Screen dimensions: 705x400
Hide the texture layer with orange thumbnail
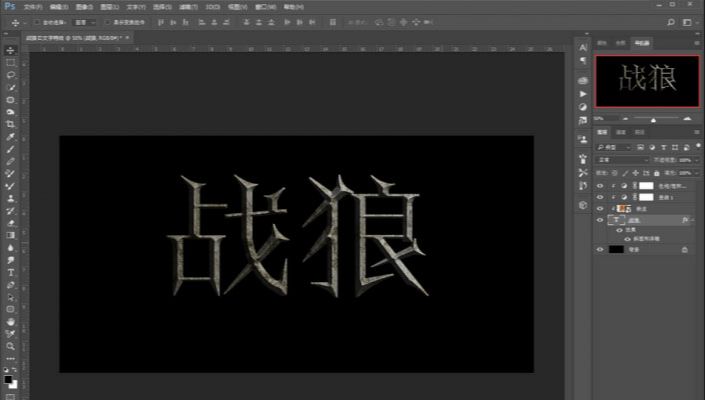(x=600, y=209)
